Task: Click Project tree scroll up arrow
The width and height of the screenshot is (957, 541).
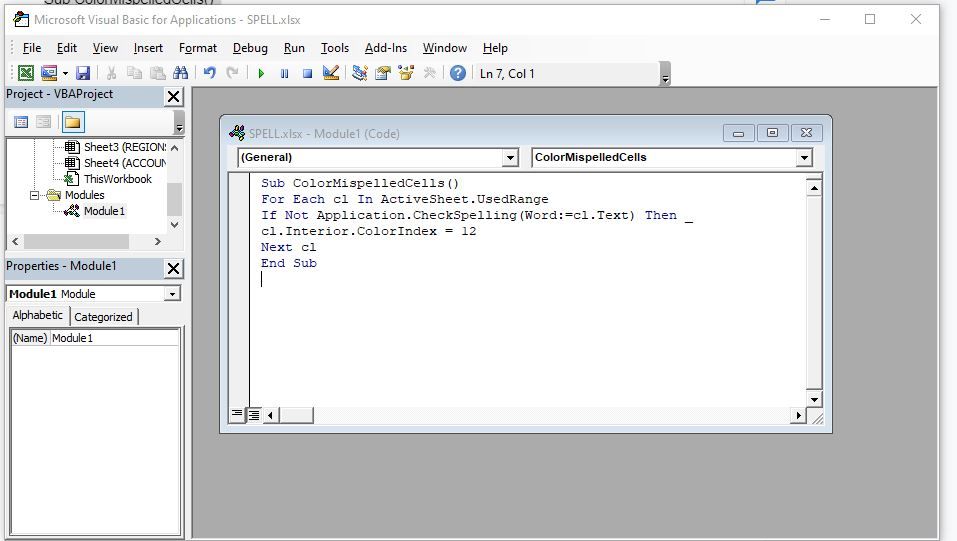Action: coord(175,148)
